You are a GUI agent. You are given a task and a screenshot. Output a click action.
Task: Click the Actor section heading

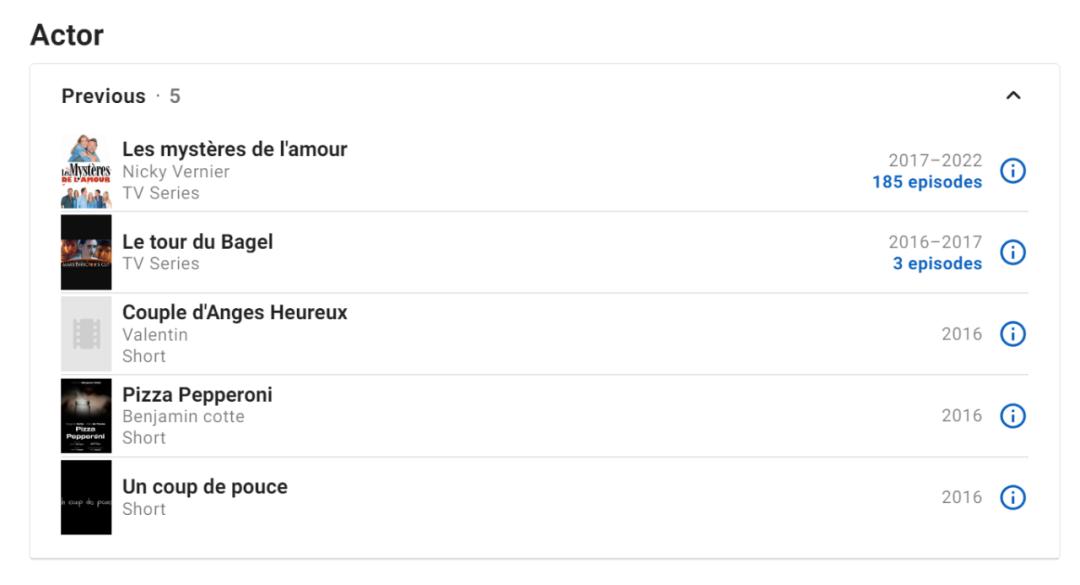pyautogui.click(x=67, y=36)
